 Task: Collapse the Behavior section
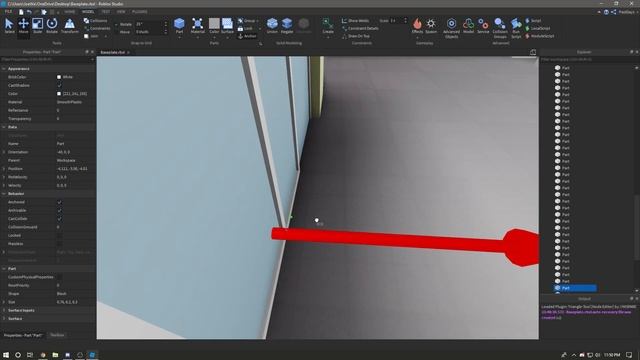click(x=4, y=193)
